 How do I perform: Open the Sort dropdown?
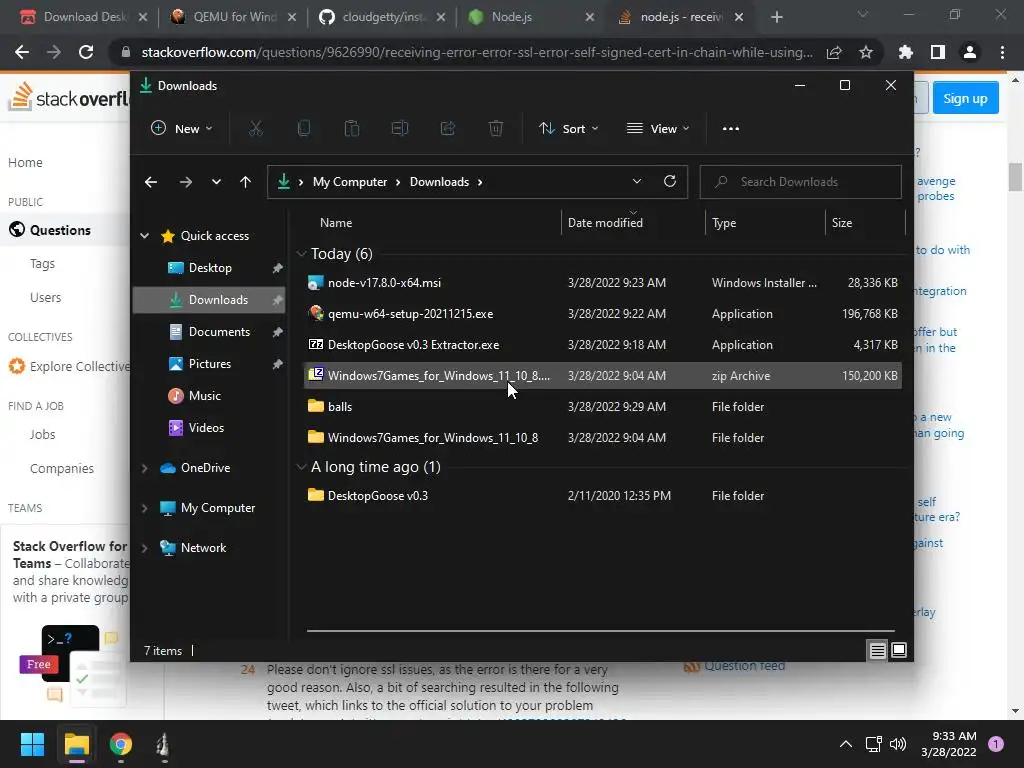(568, 129)
